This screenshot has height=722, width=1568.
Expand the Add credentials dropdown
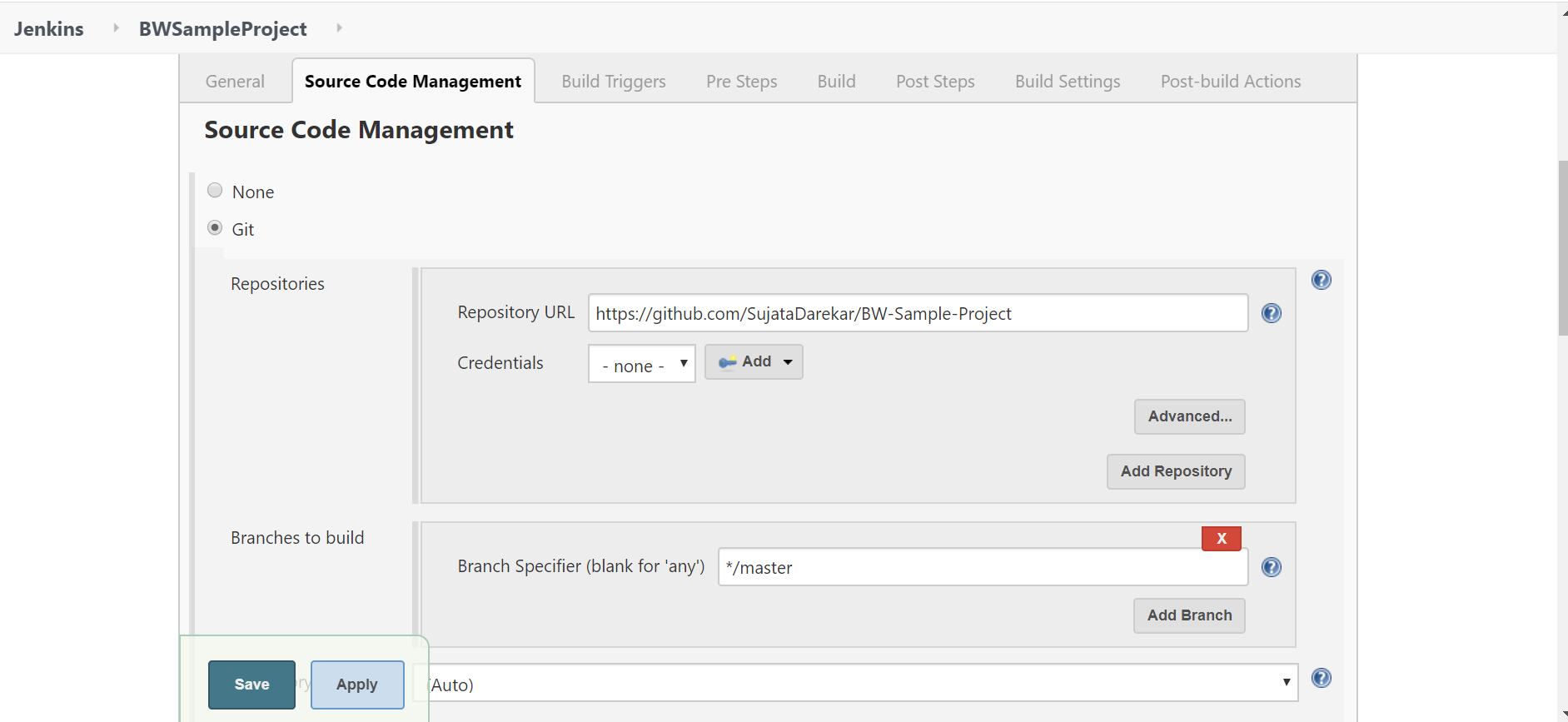point(754,362)
